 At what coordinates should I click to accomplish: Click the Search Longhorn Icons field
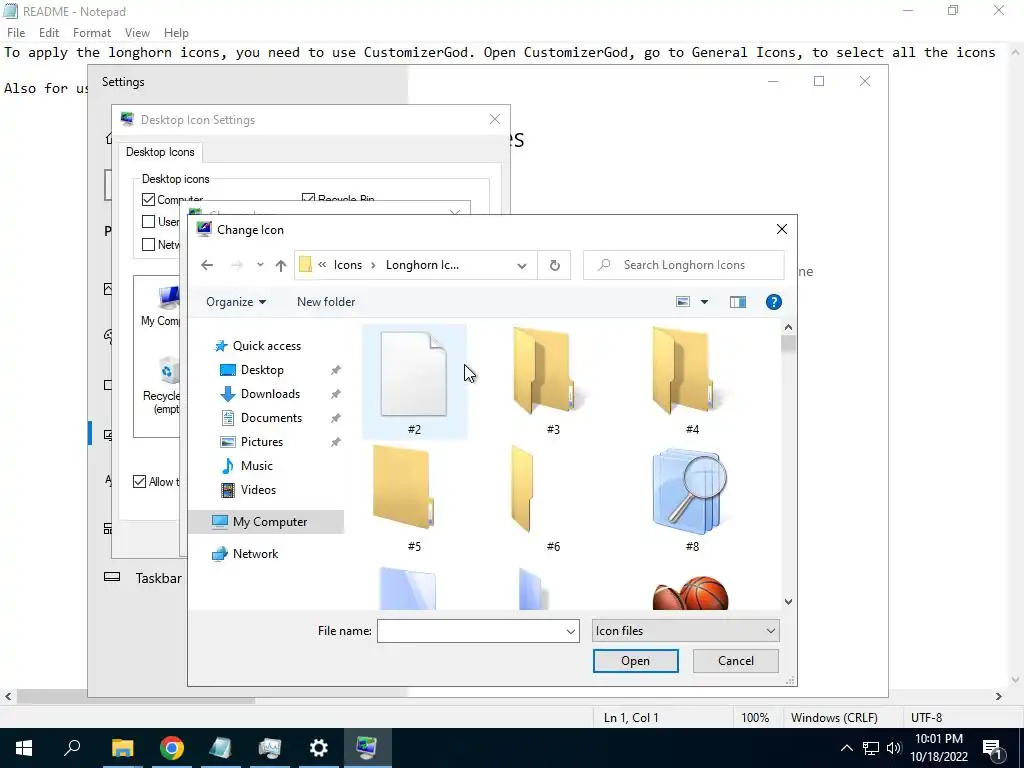683,265
